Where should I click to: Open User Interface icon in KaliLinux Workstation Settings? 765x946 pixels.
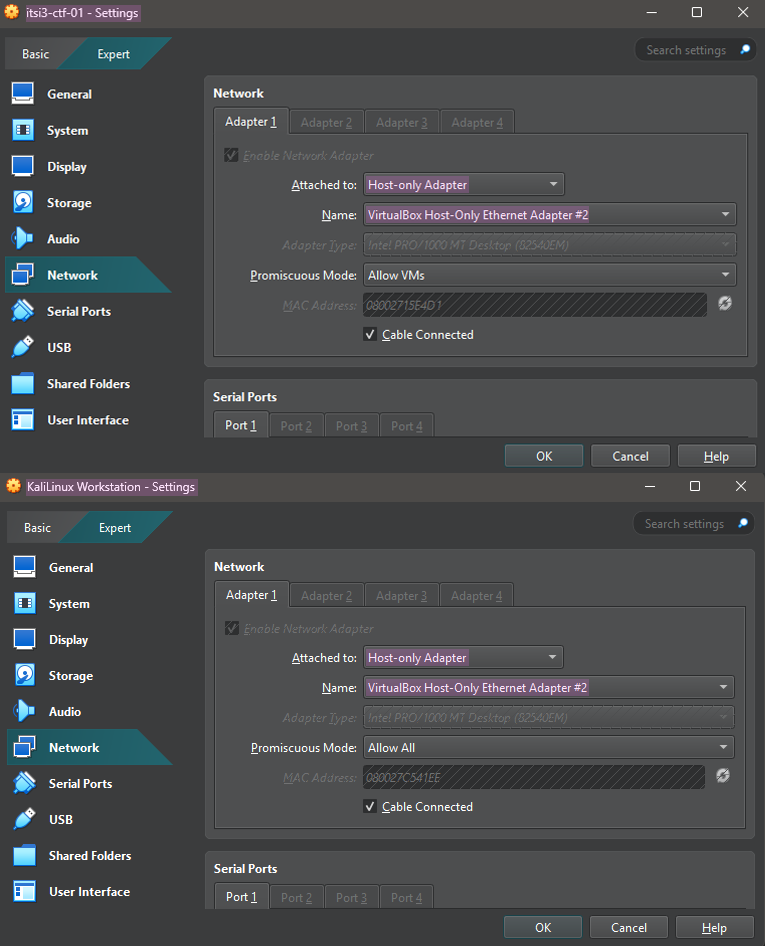(x=25, y=891)
